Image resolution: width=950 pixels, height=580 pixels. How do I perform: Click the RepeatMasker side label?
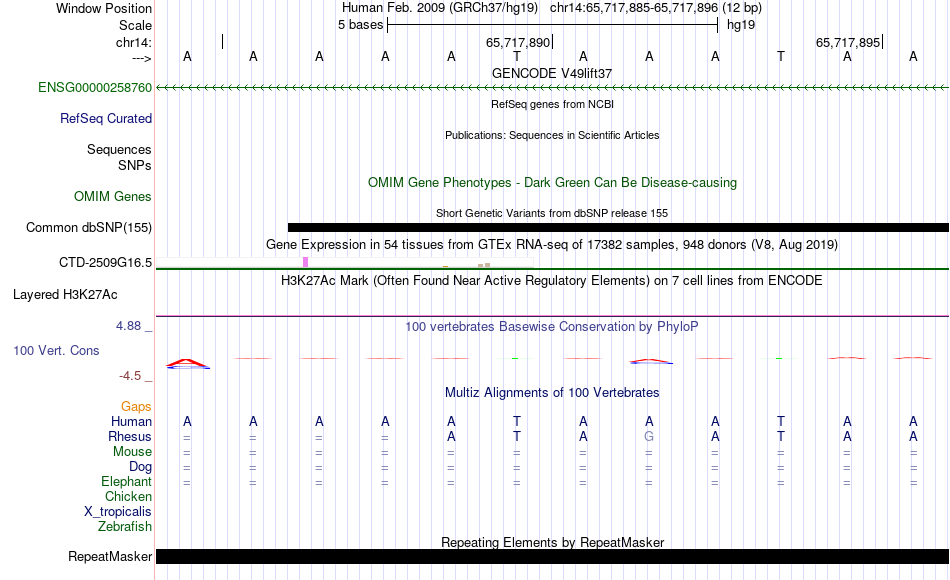[x=110, y=556]
